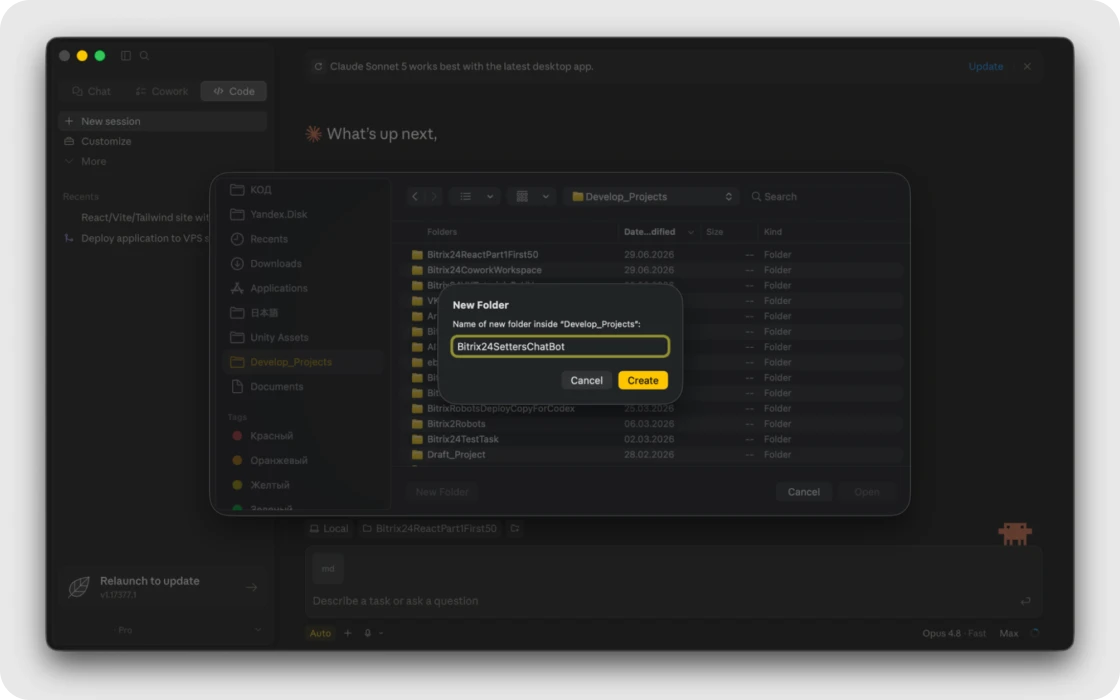Open the grouping options dropdown

pos(531,196)
